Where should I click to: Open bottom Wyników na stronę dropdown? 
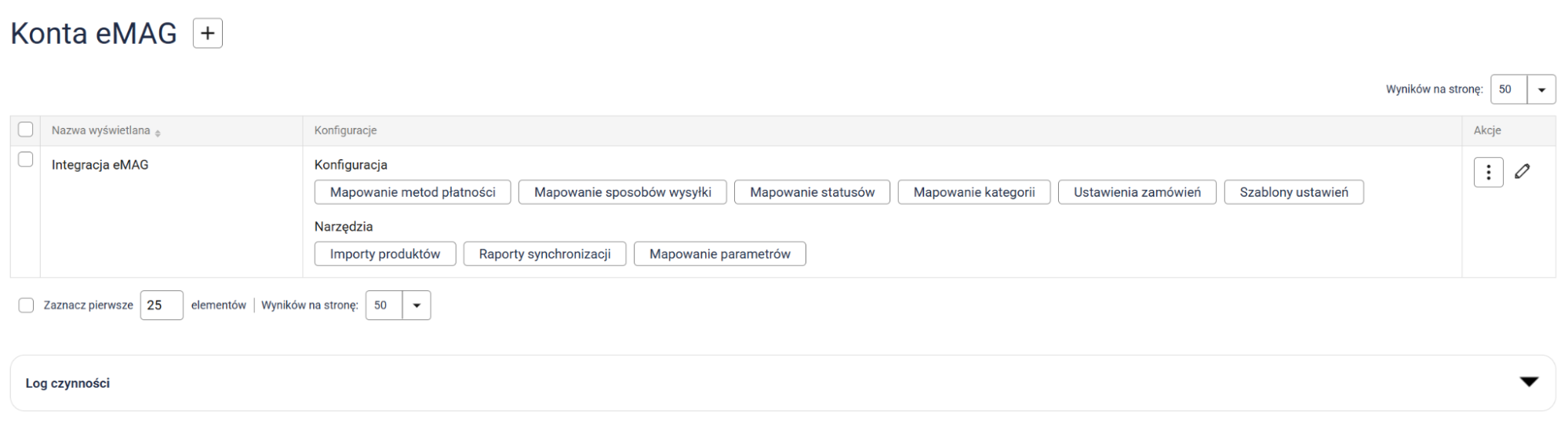pyautogui.click(x=416, y=305)
